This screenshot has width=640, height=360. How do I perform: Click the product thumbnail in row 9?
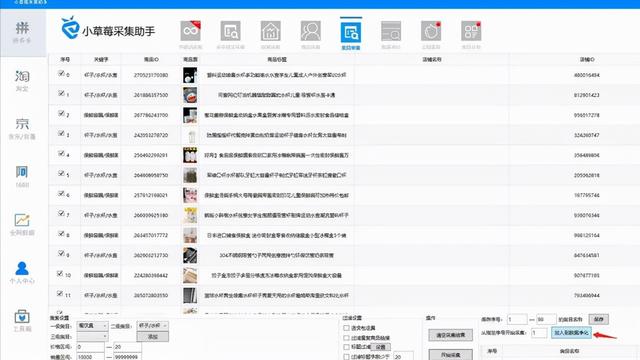coord(190,255)
